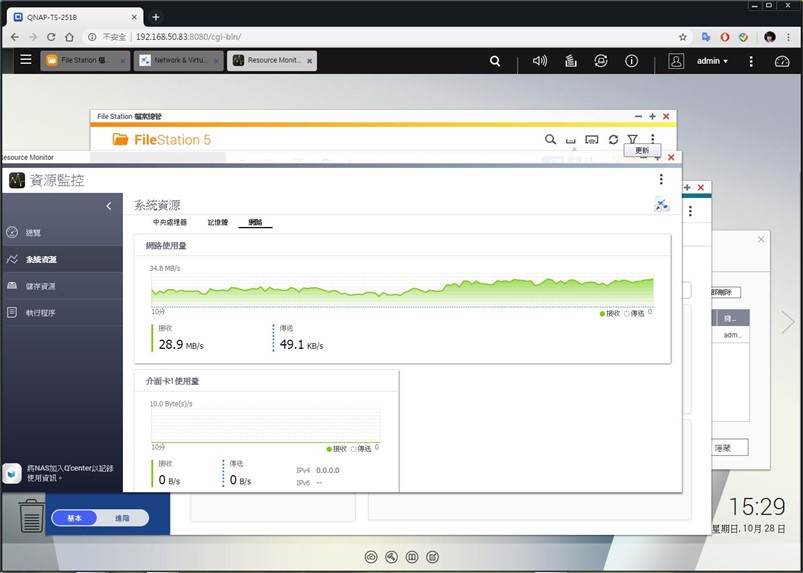
Task: Click the Chrome address bar URL
Action: click(188, 37)
